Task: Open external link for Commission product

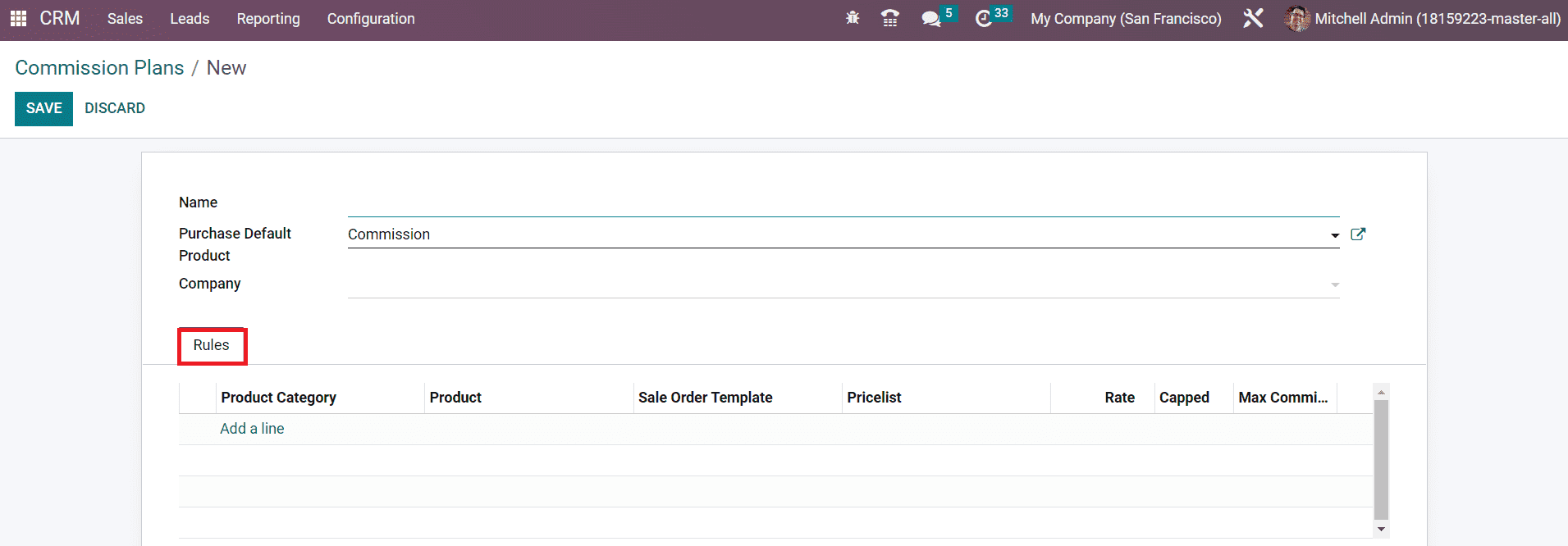Action: [x=1358, y=234]
